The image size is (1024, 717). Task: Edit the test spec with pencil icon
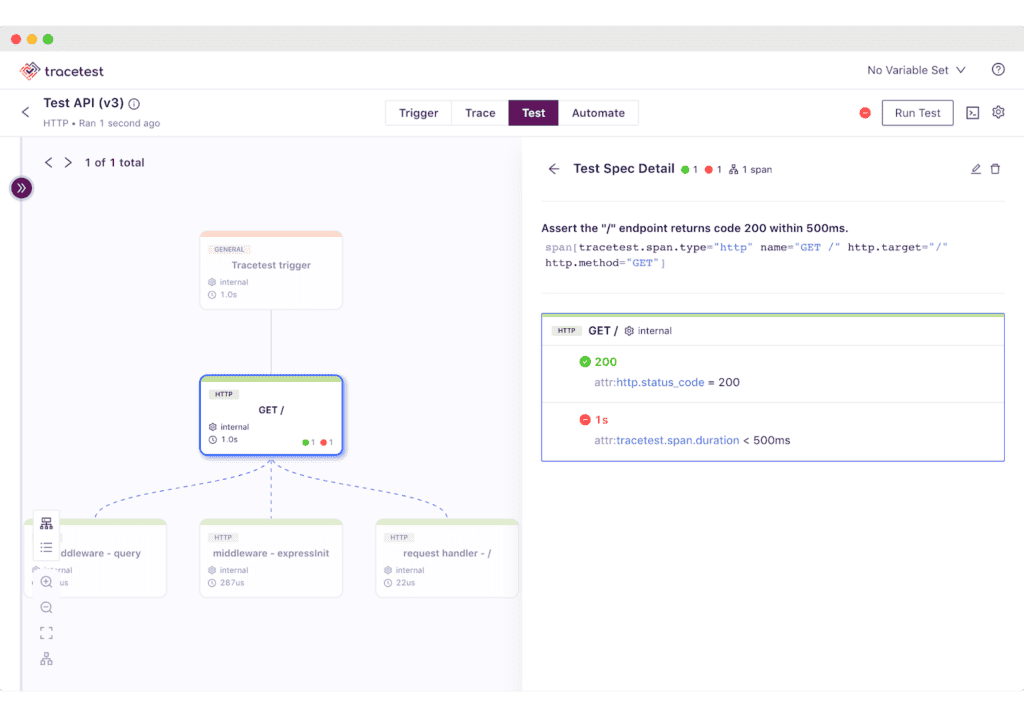pos(976,169)
